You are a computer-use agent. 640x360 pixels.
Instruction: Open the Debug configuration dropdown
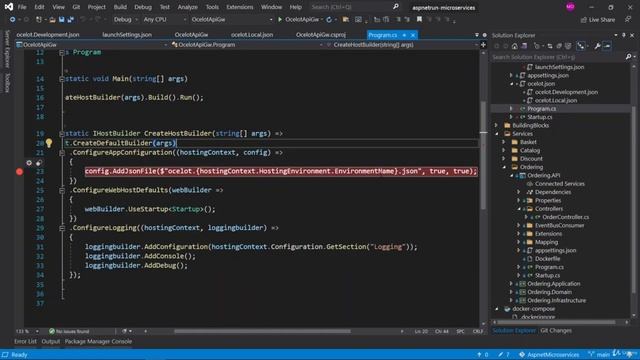[125, 19]
